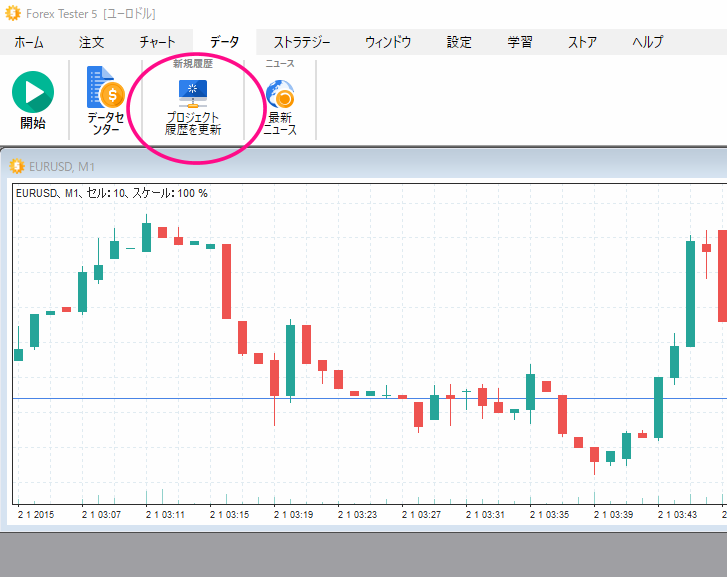This screenshot has height=577, width=727.
Task: Start the test with the green 開始 button
Action: [33, 92]
